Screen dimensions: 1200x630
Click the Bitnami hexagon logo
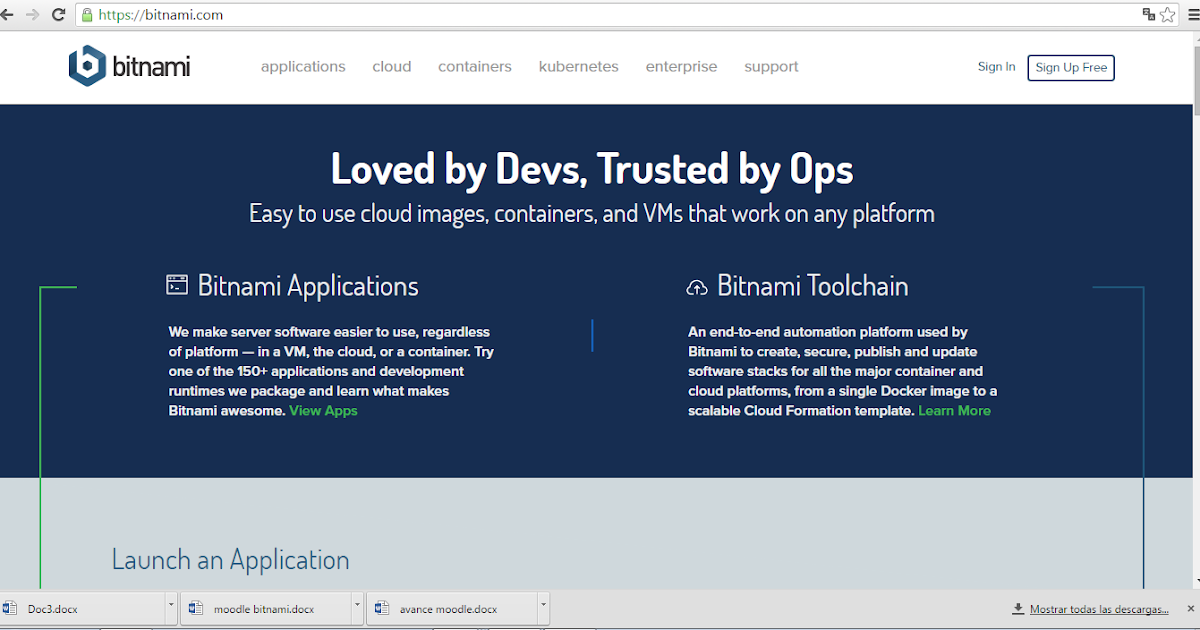pyautogui.click(x=84, y=65)
